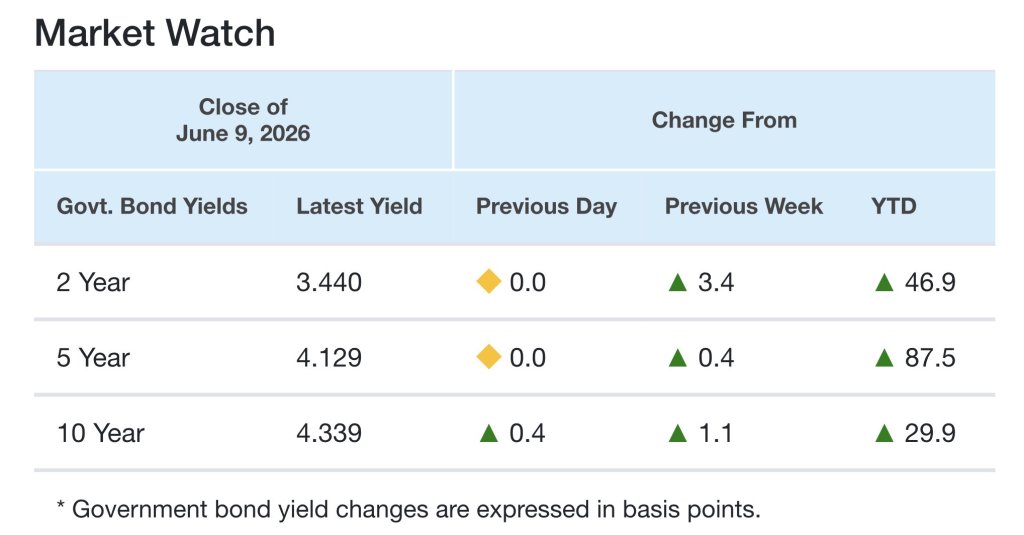Click green arrow beside 5 Year 0.4 weekly

[678, 357]
